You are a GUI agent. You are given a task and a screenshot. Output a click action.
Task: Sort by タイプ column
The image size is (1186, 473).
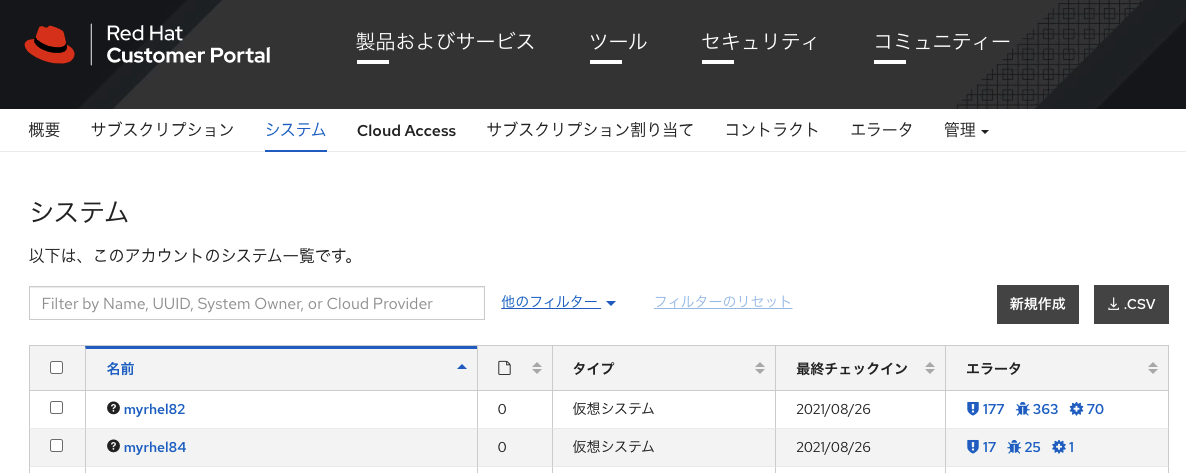(760, 369)
